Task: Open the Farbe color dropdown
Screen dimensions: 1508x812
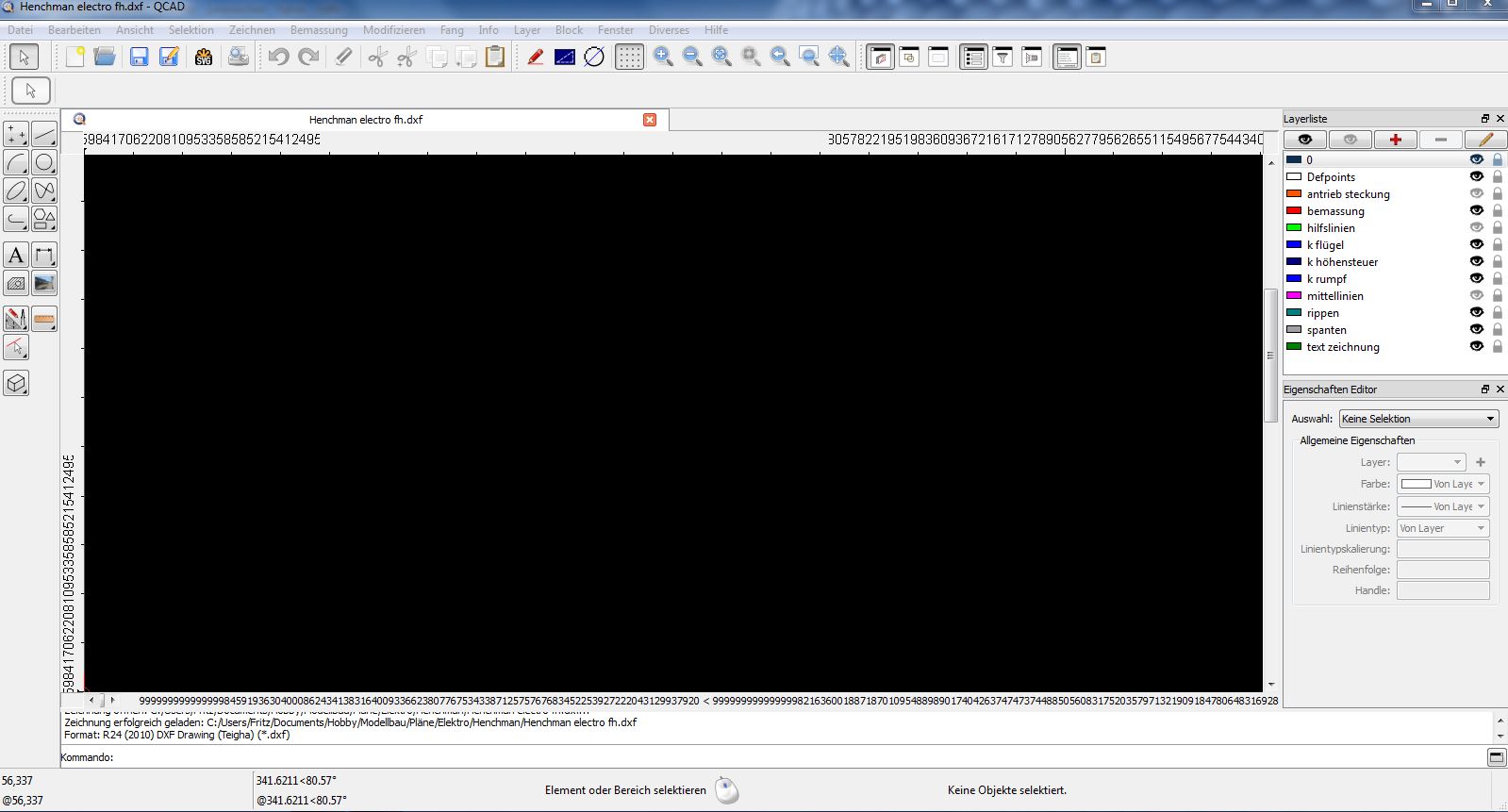Action: click(1443, 484)
